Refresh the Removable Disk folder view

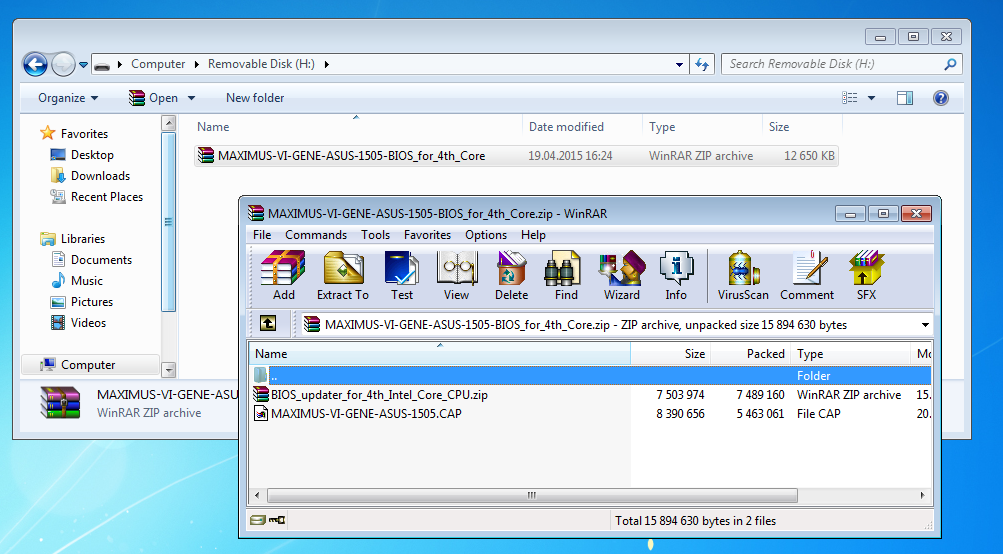702,64
